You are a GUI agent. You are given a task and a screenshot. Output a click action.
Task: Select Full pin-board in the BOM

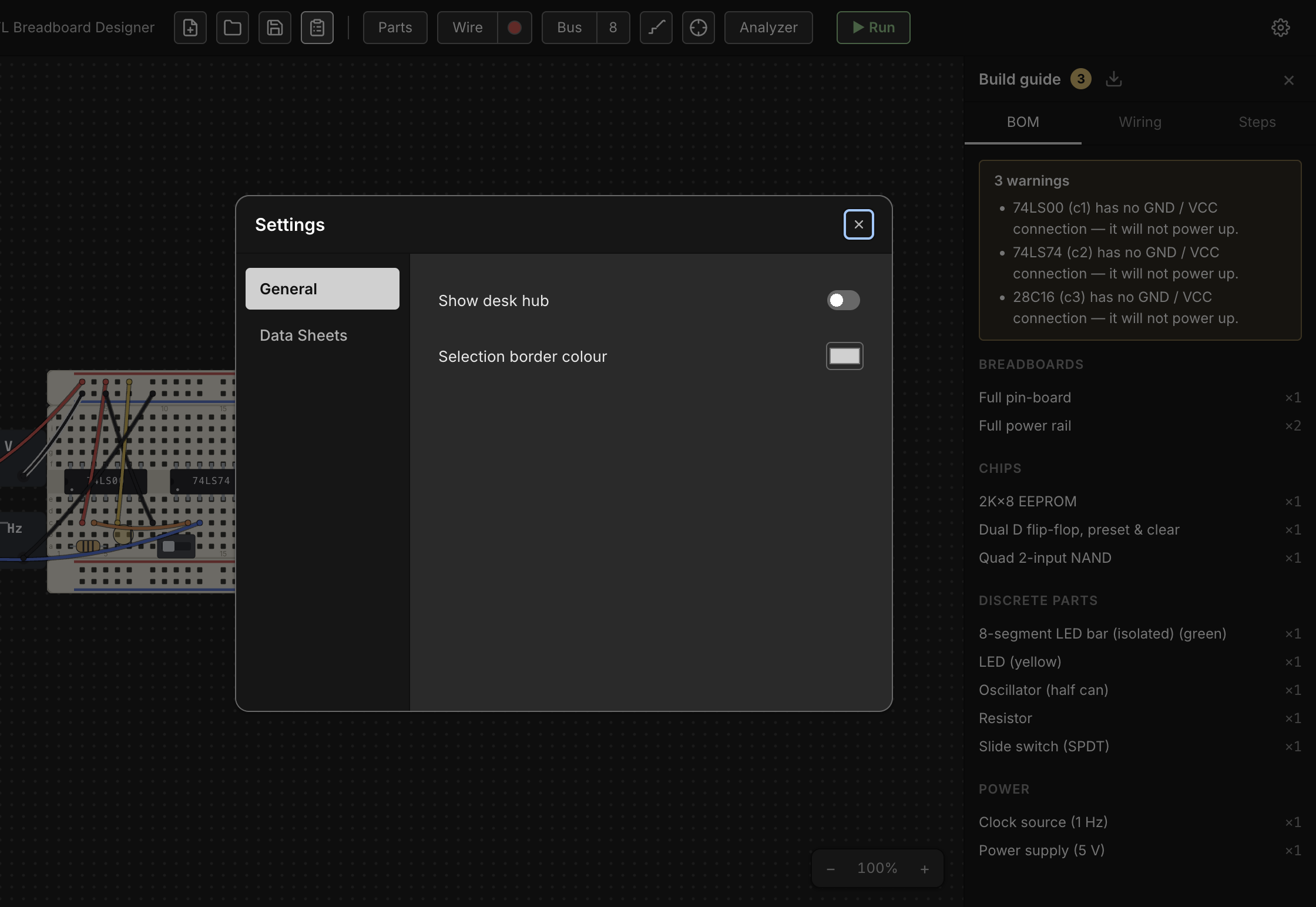pyautogui.click(x=1140, y=398)
